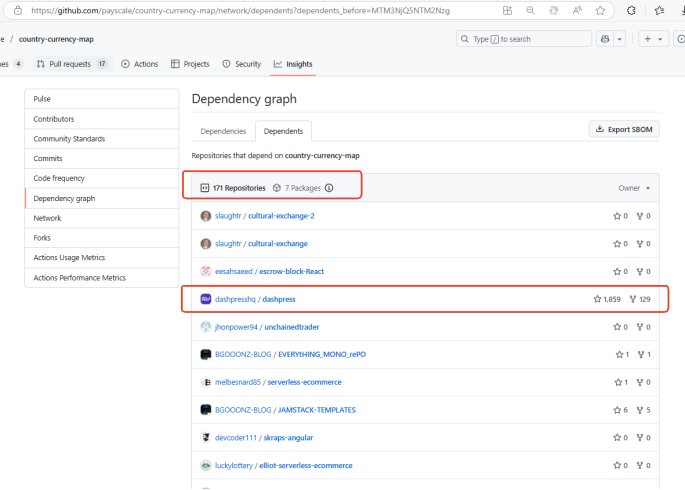685x490 pixels.
Task: Open the cultural-exchange-2 repository link
Action: [x=281, y=216]
